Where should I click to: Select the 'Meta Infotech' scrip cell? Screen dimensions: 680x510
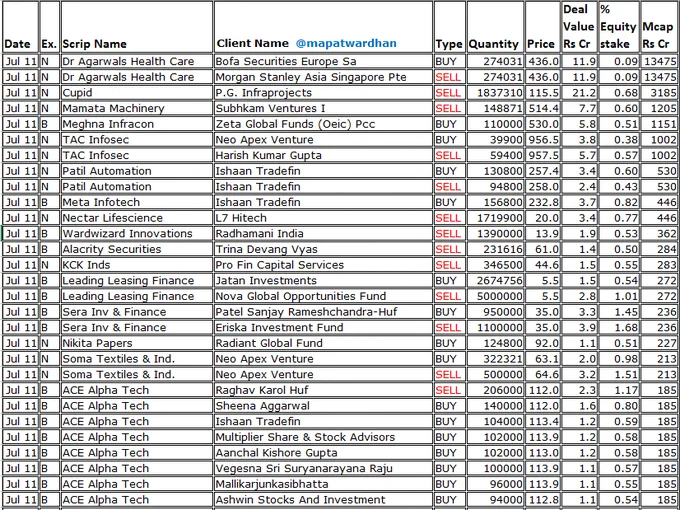coord(137,202)
